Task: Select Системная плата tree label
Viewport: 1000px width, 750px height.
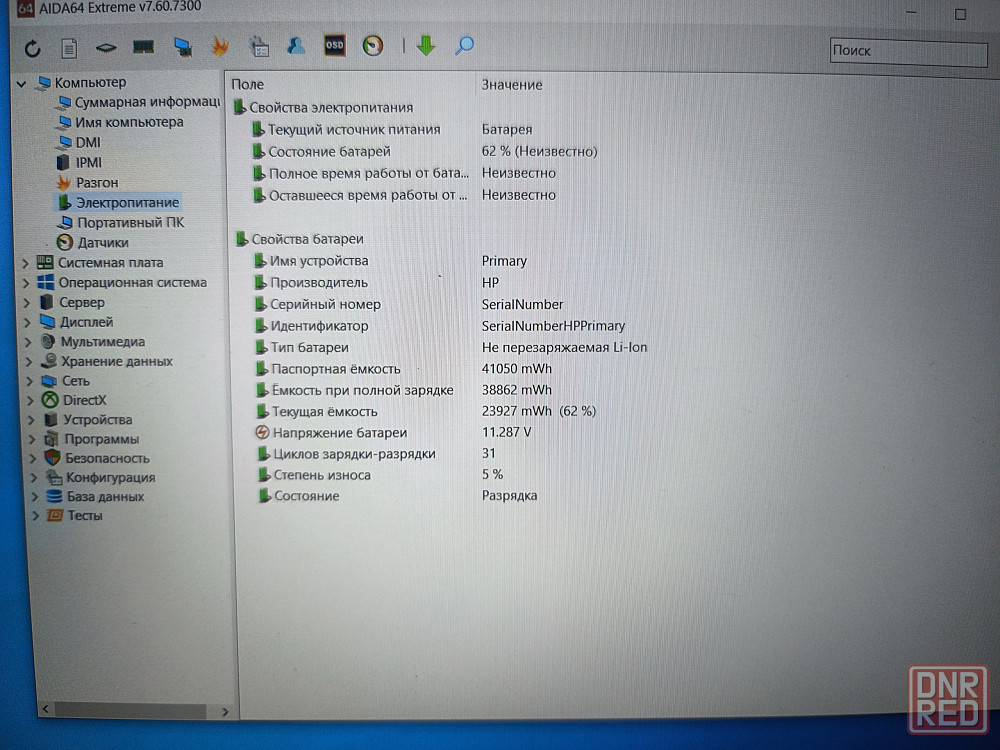Action: point(110,263)
